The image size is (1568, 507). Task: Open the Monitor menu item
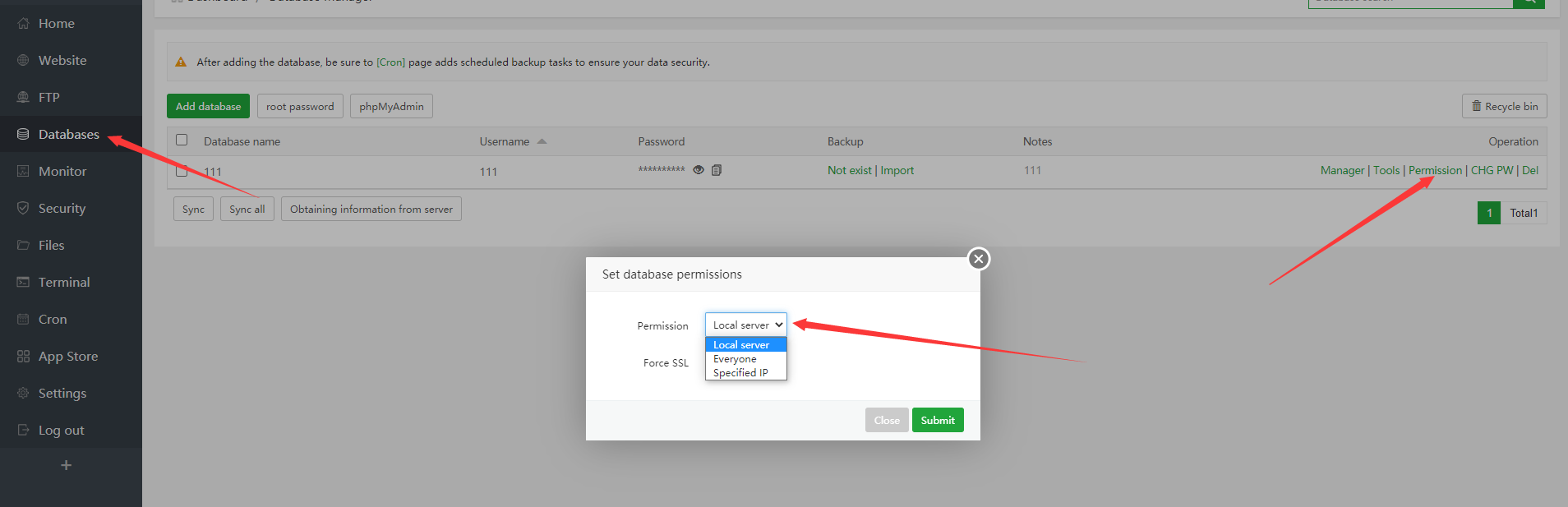point(62,172)
